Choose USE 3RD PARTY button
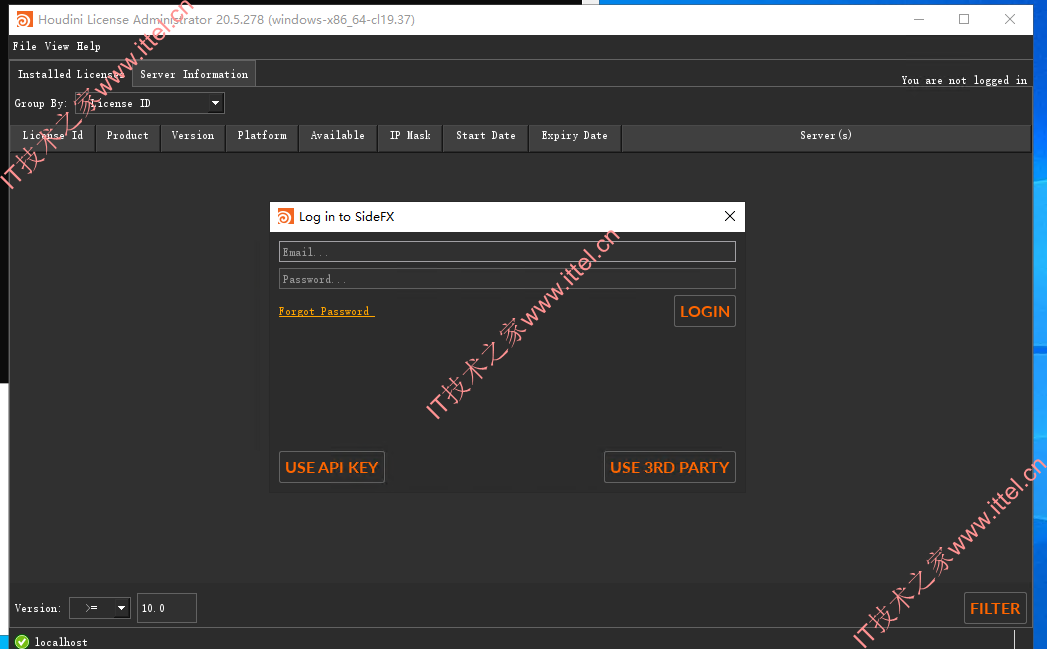The width and height of the screenshot is (1047, 649). point(670,467)
